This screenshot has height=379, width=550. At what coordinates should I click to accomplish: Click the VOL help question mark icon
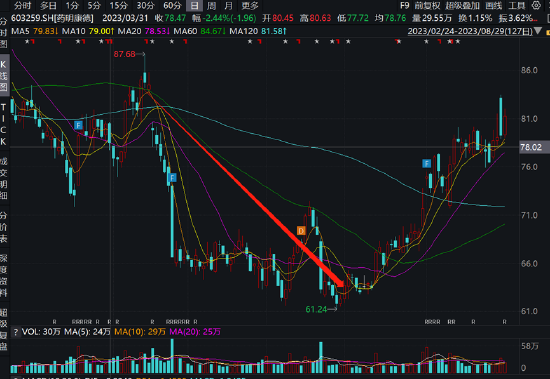15,332
